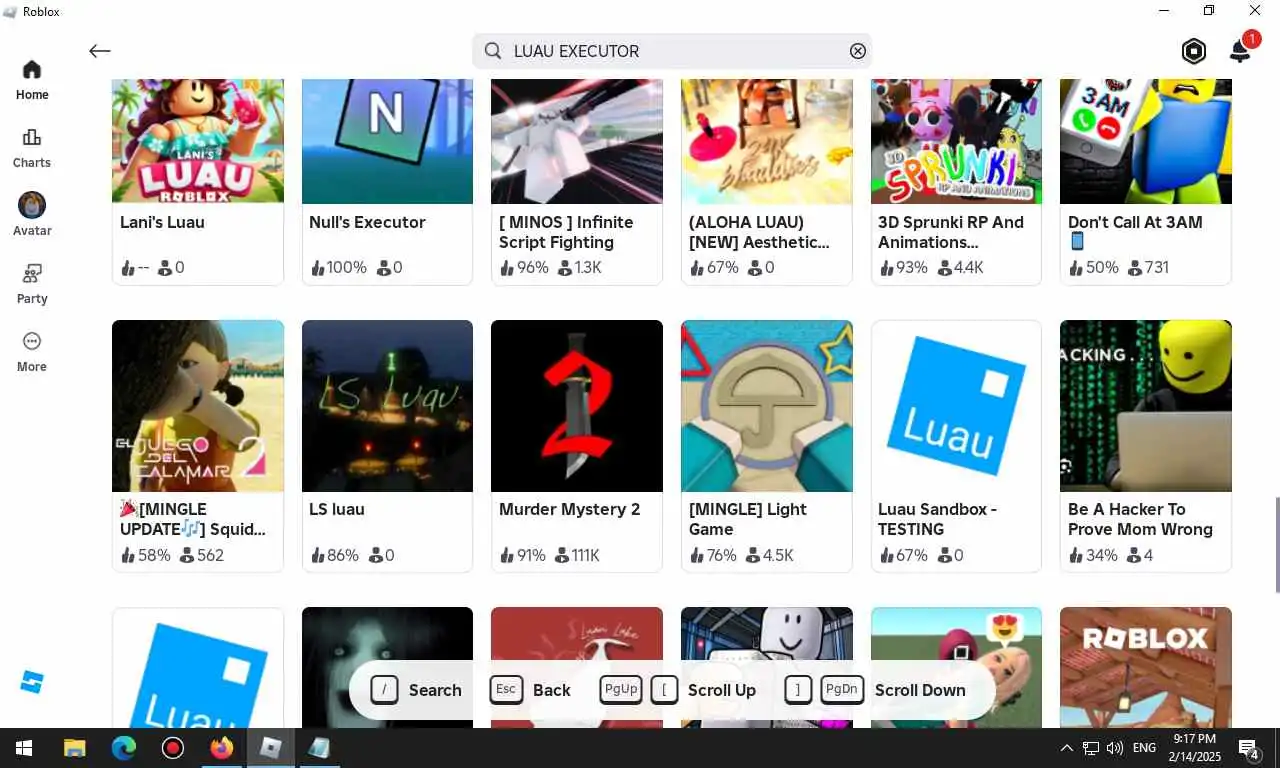Viewport: 1280px width, 768px height.
Task: Click the red record app taskbar icon
Action: coord(173,748)
